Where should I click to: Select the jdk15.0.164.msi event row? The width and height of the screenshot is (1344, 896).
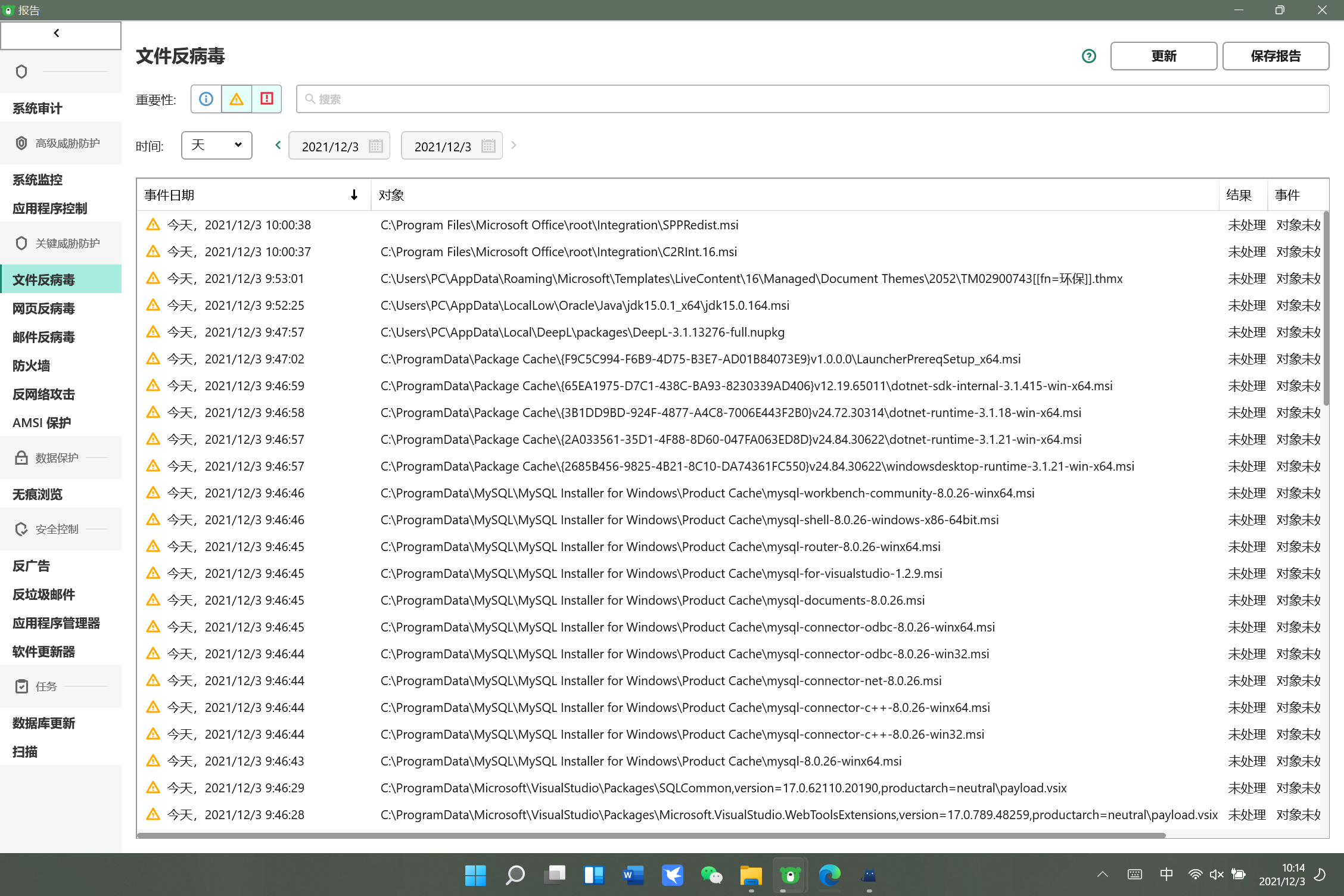tap(730, 305)
